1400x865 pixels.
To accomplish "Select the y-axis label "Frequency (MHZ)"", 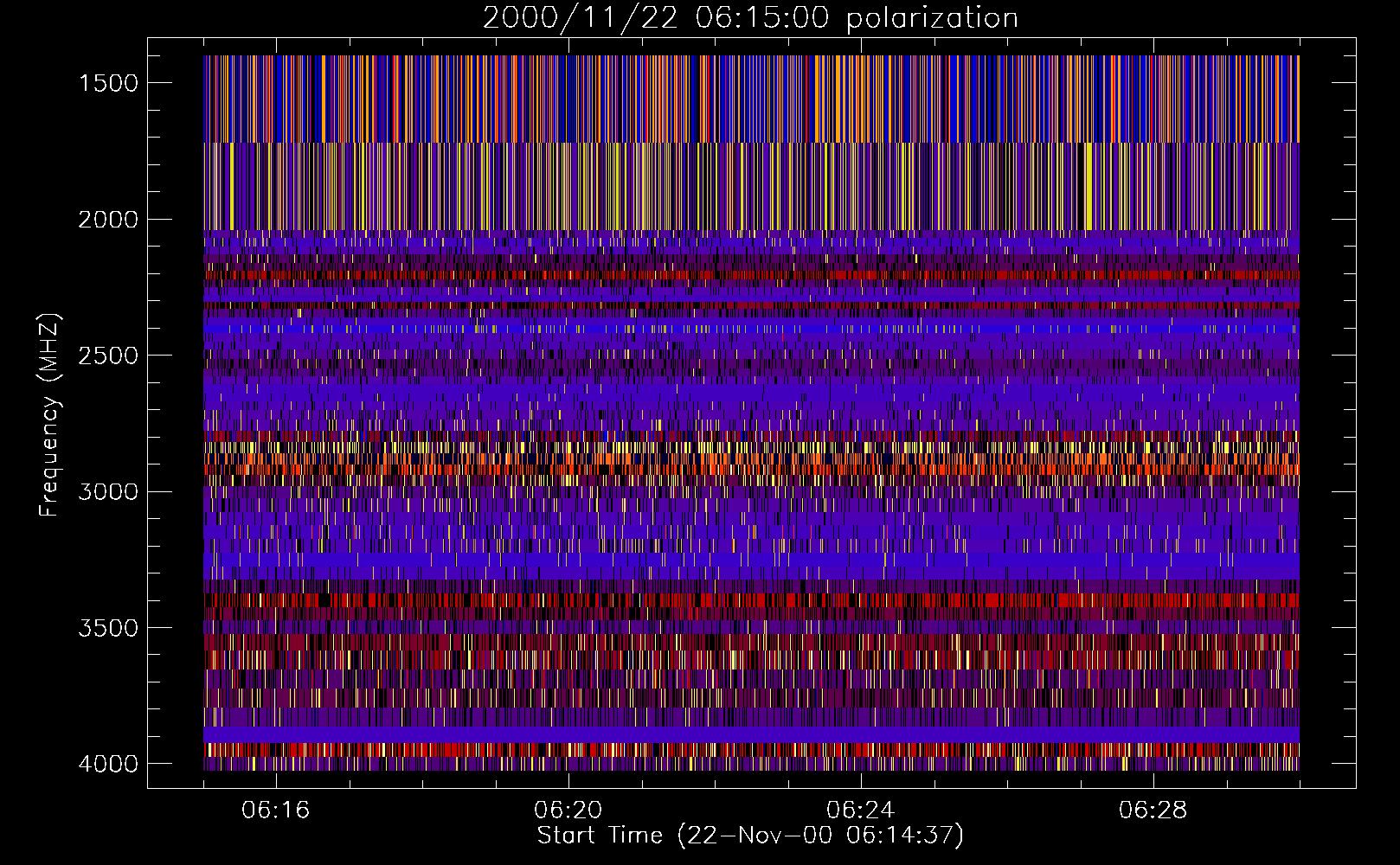I will tap(49, 415).
